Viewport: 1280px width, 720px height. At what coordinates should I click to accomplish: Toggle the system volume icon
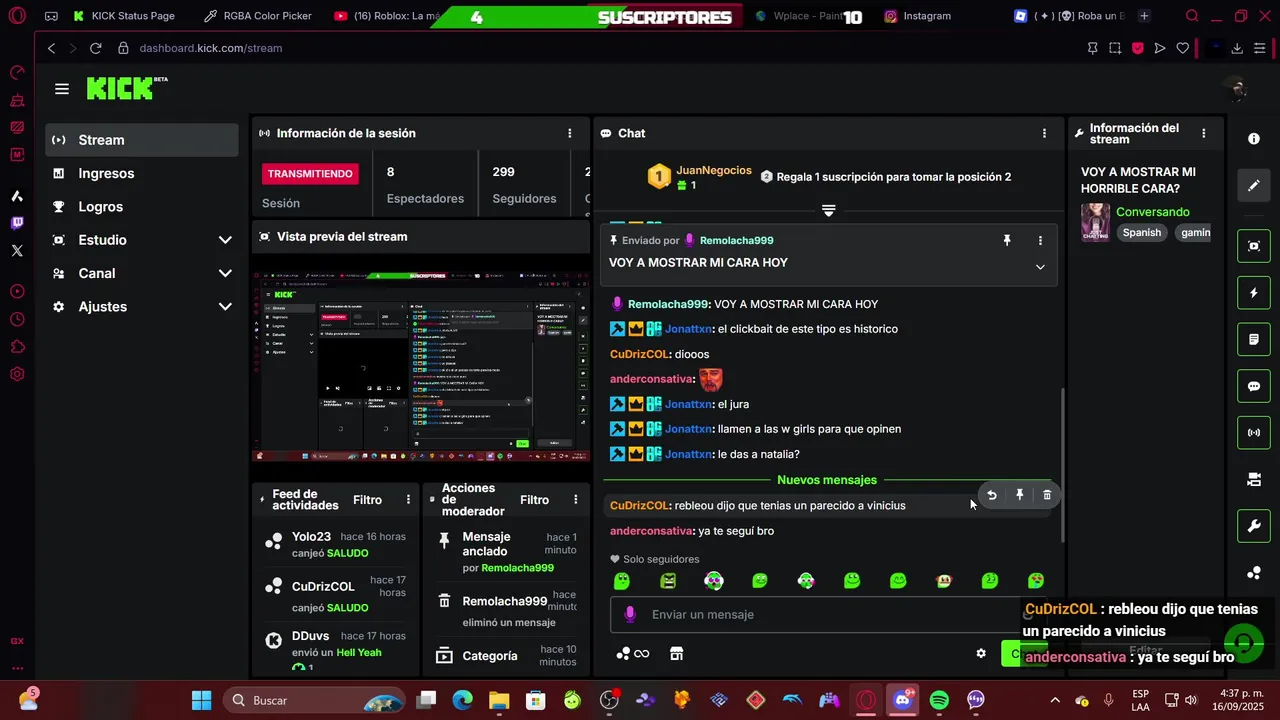[1190, 700]
